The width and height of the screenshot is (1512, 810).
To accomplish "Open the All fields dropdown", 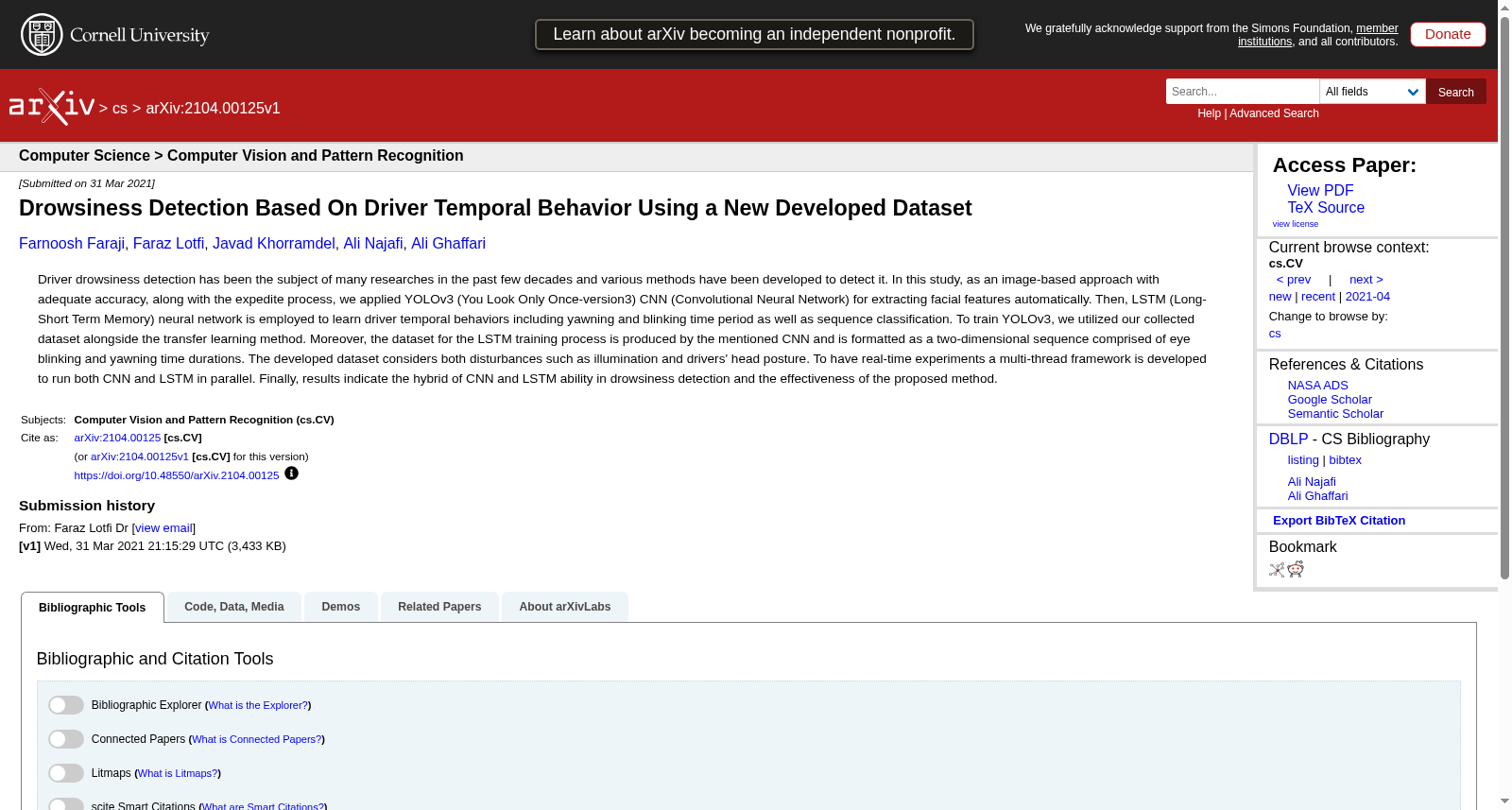I will coord(1372,92).
